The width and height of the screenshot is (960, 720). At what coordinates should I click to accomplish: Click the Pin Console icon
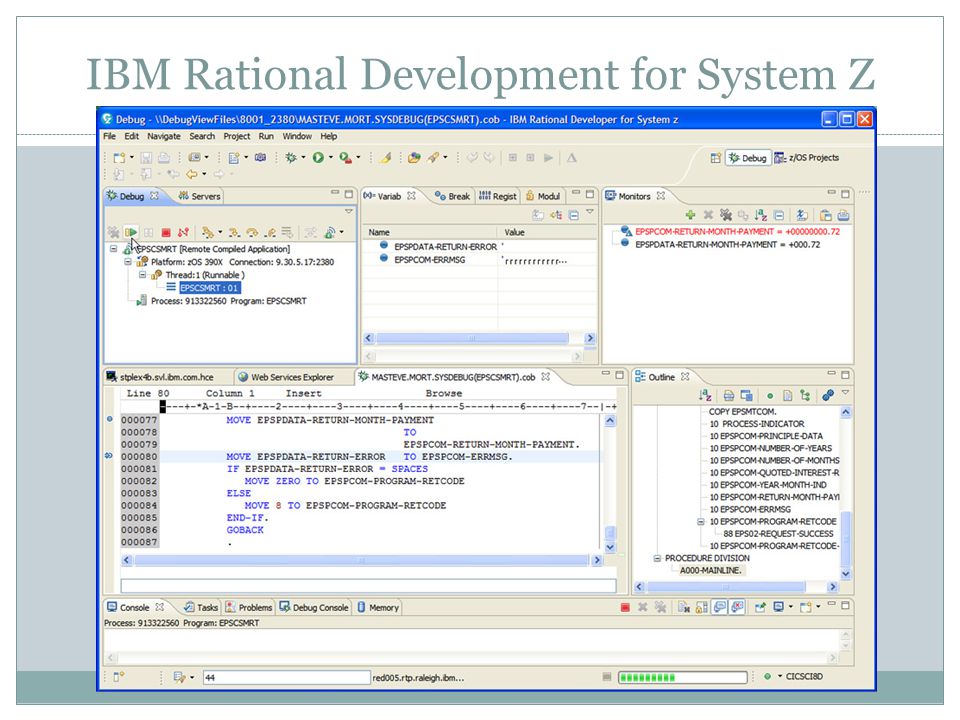pos(760,607)
